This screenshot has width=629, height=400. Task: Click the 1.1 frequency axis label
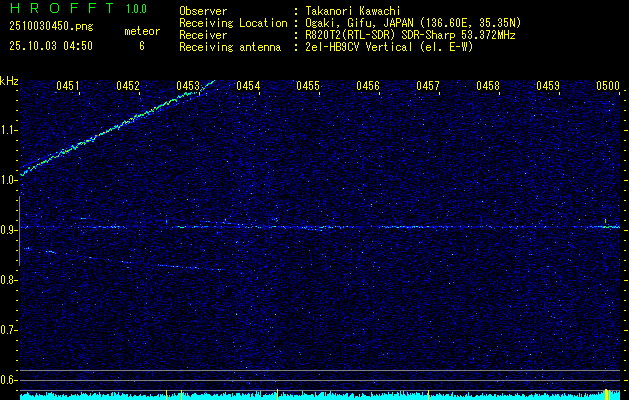click(x=7, y=130)
